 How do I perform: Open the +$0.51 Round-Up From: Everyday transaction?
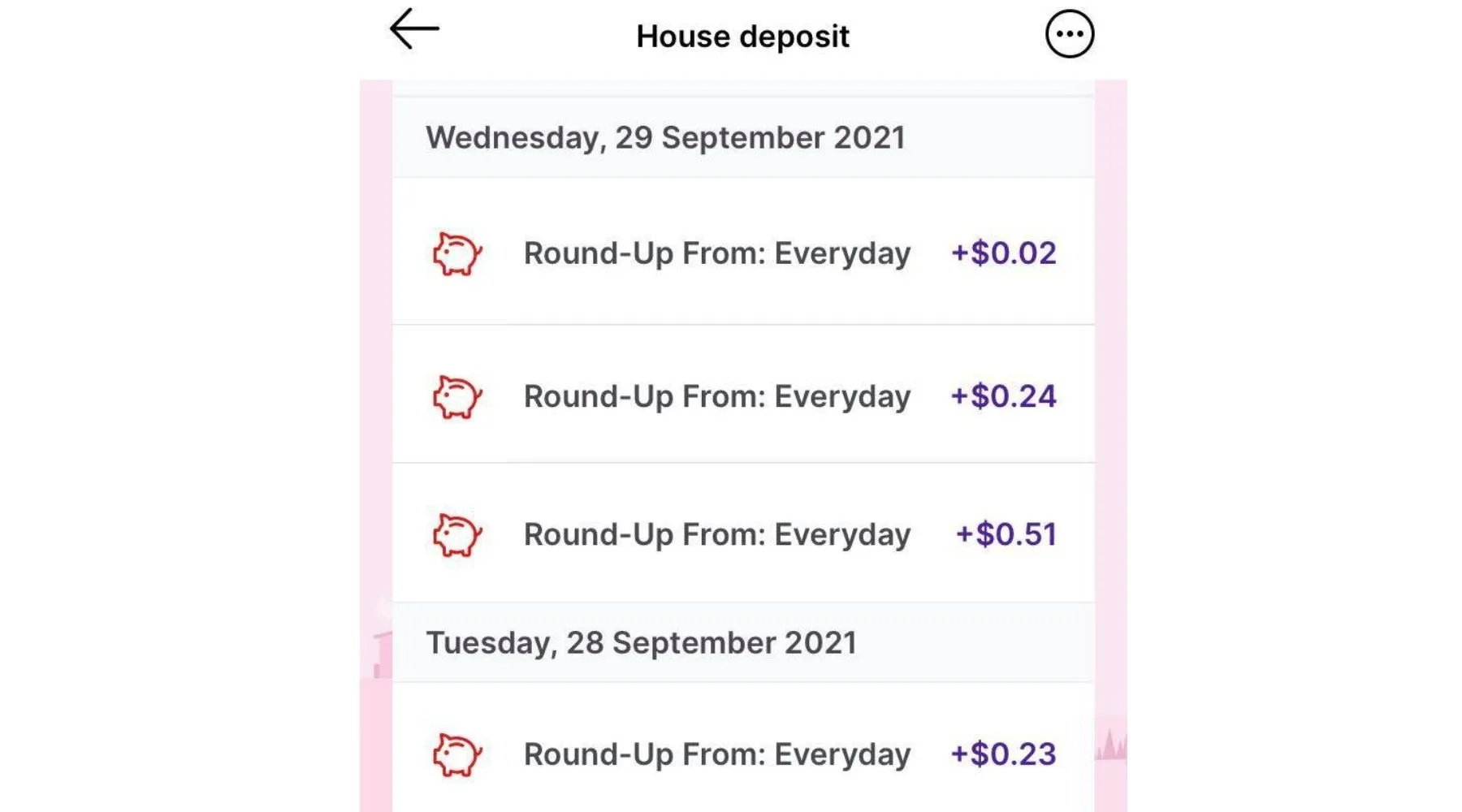click(716, 534)
